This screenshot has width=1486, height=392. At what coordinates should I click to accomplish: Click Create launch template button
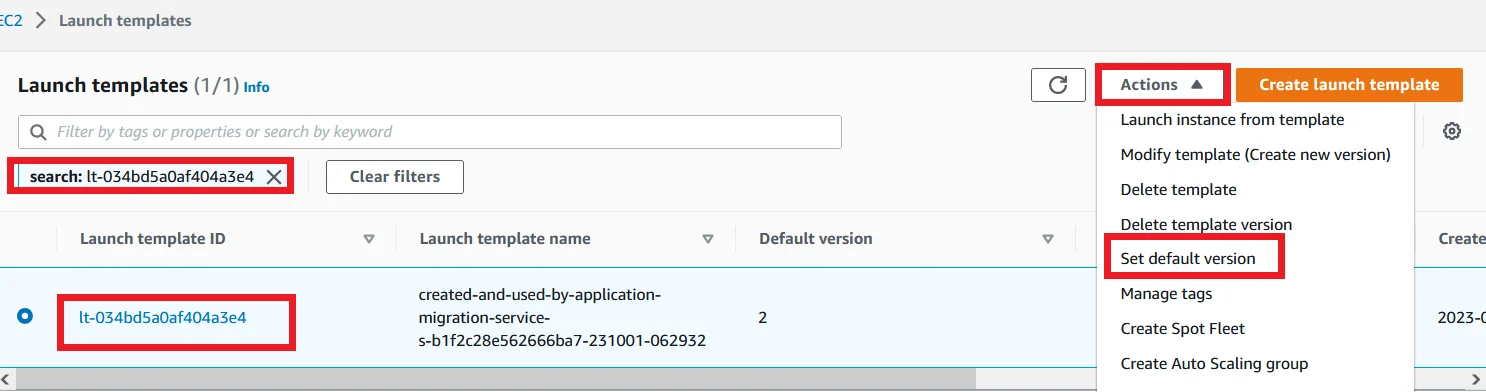[1349, 85]
